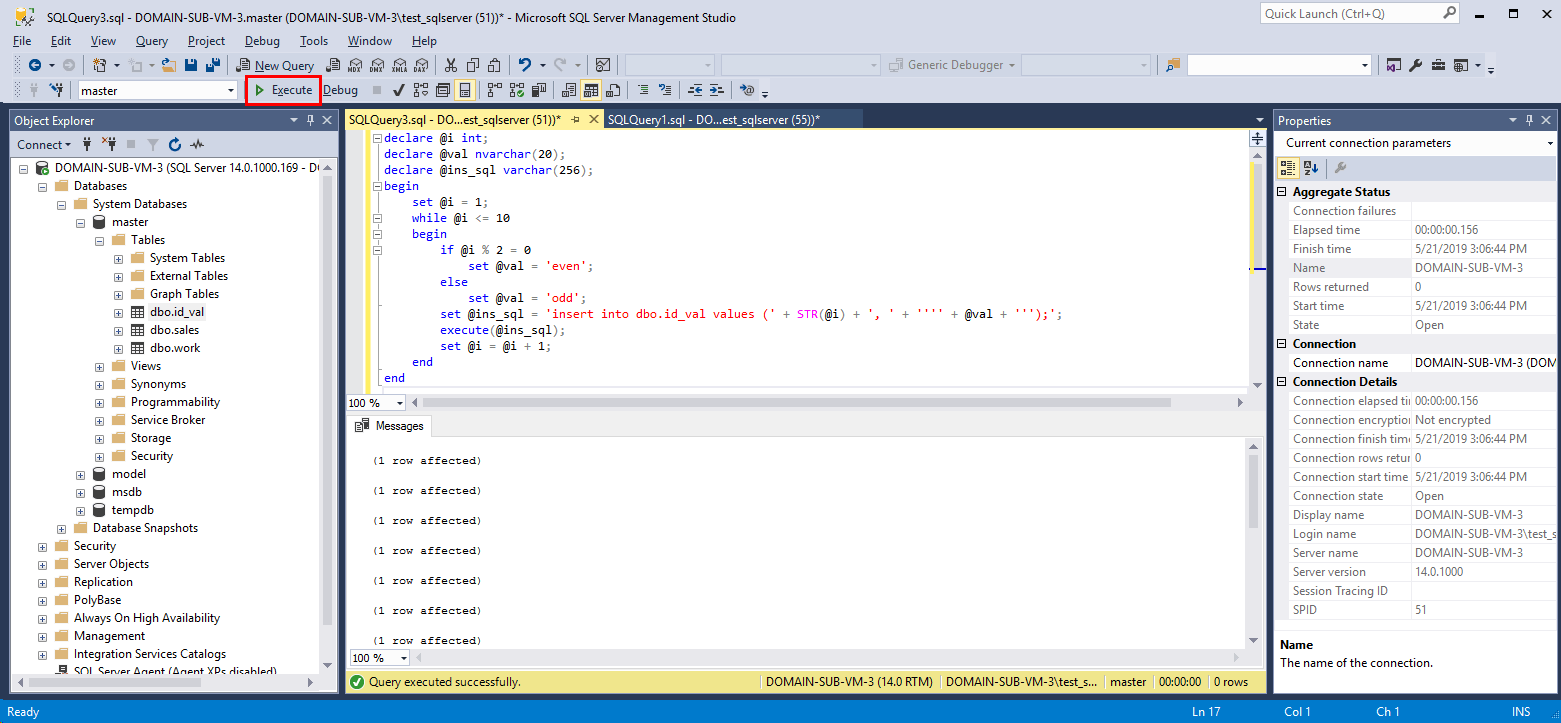
Task: Collapse the Databases node
Action: click(42, 186)
